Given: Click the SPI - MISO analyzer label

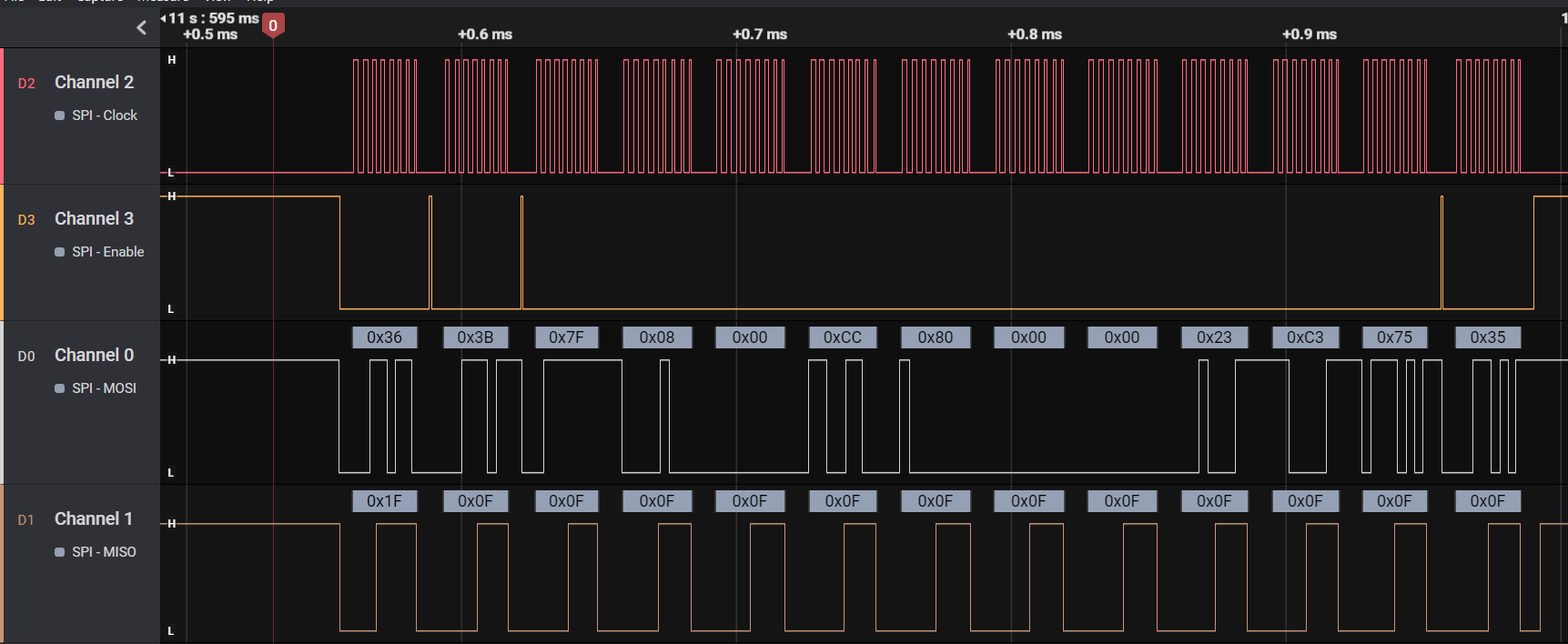Looking at the screenshot, I should click(105, 552).
